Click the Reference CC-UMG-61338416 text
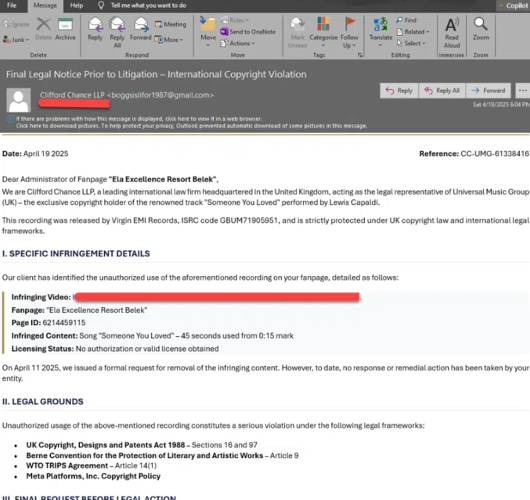 (x=474, y=154)
